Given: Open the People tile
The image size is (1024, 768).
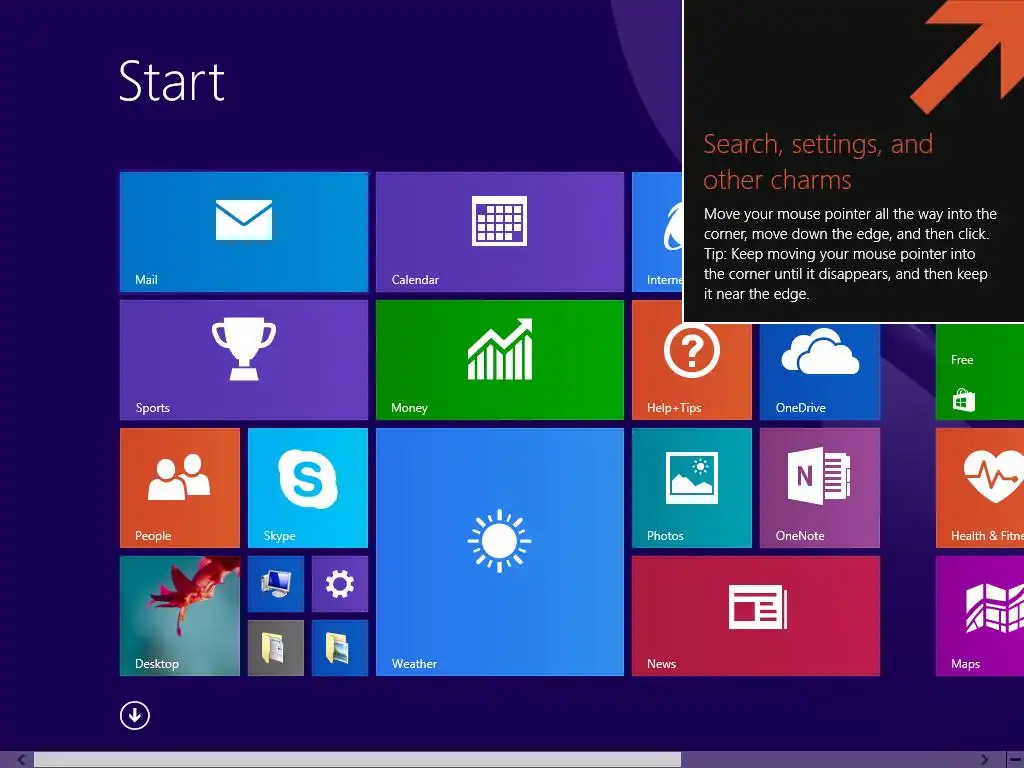Looking at the screenshot, I should point(180,488).
